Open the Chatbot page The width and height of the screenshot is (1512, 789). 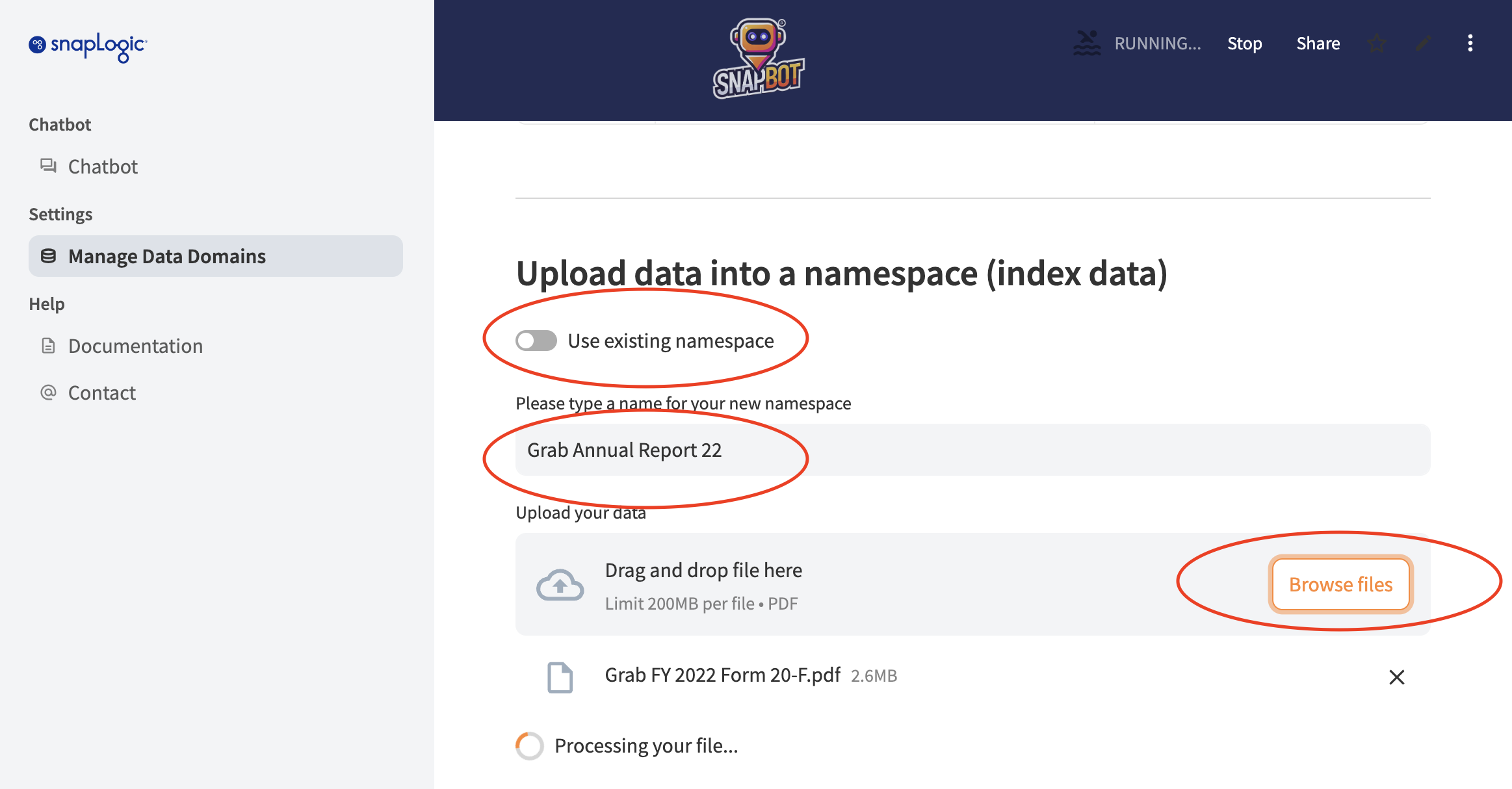103,166
